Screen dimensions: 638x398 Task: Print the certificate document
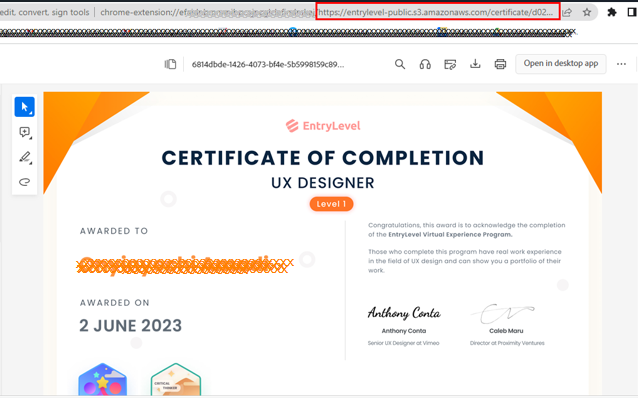[x=500, y=64]
